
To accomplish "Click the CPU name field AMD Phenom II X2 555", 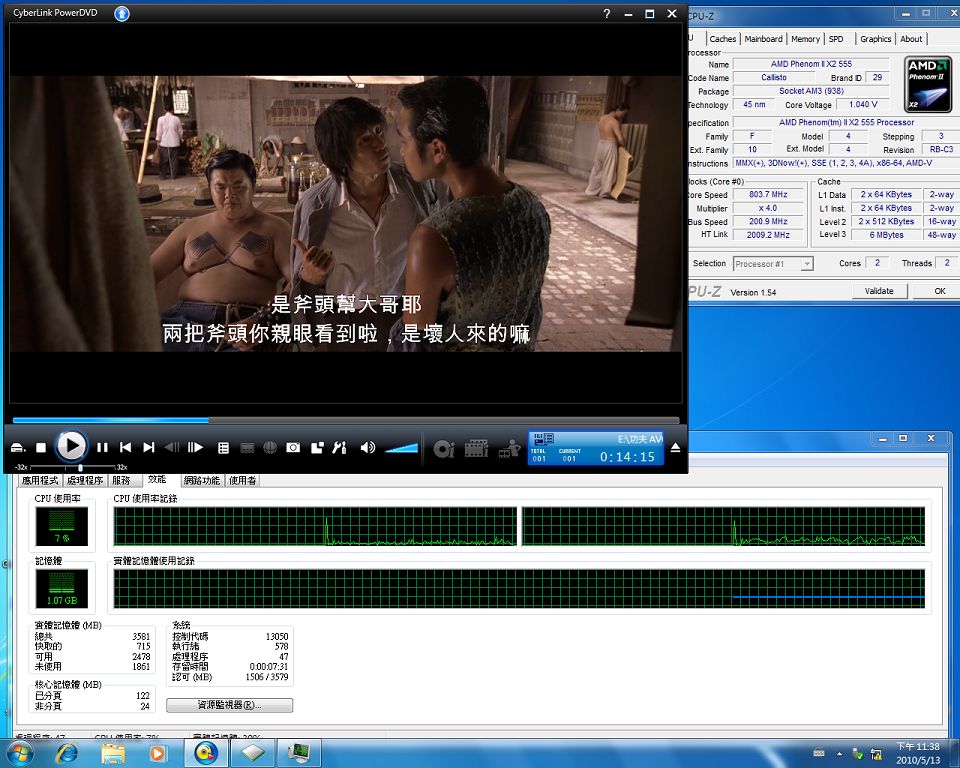I will click(811, 64).
